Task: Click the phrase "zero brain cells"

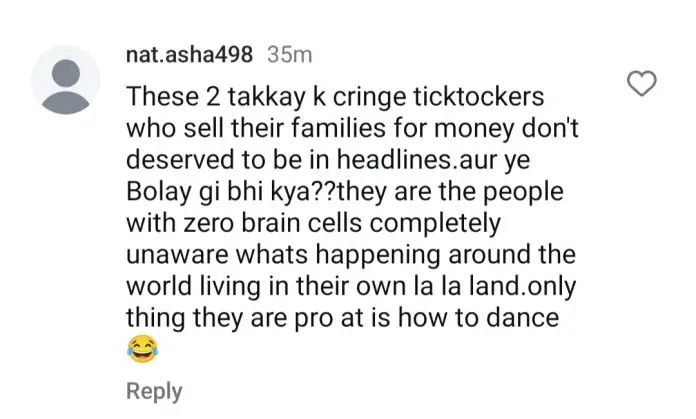Action: point(273,223)
